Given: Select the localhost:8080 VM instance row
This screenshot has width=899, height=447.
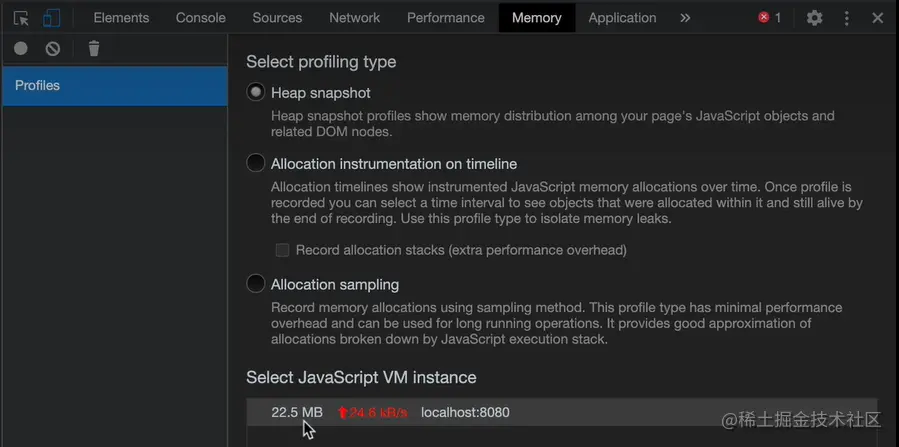Looking at the screenshot, I should [465, 412].
